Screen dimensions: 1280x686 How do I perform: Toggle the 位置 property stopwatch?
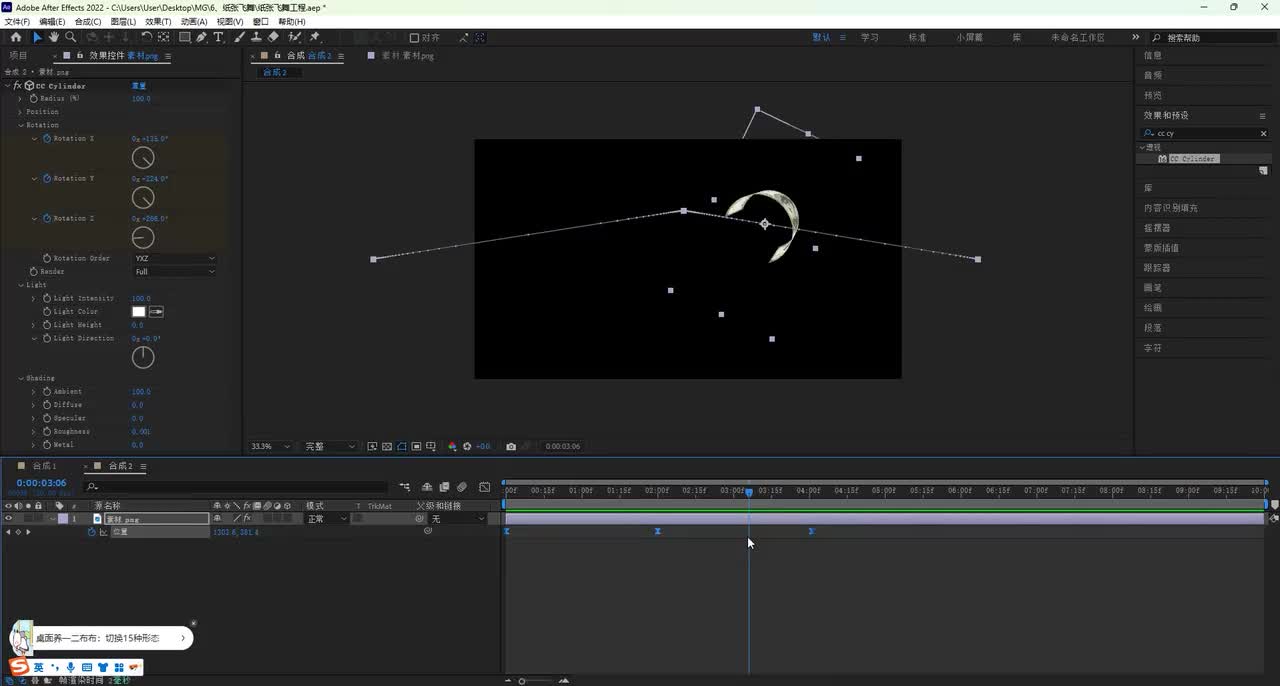point(92,532)
